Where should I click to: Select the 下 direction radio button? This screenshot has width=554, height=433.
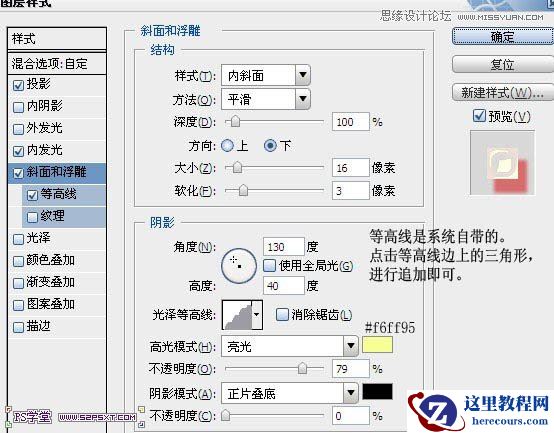pos(270,146)
